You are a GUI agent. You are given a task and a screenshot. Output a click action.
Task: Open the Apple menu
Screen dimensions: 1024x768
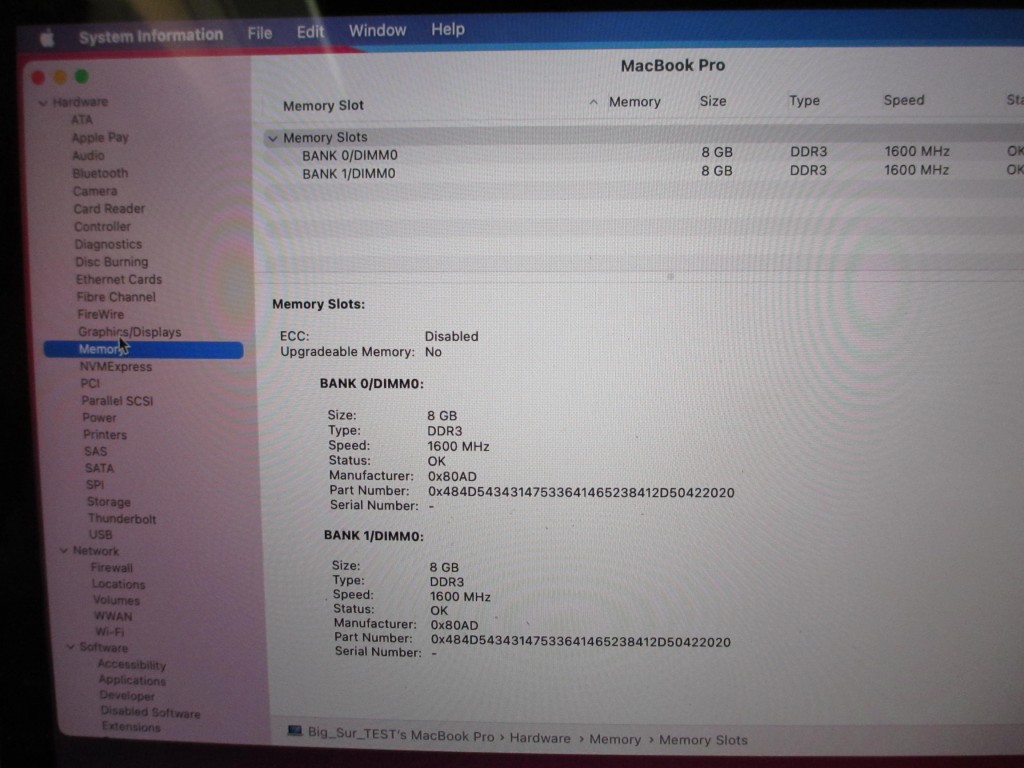click(x=46, y=38)
